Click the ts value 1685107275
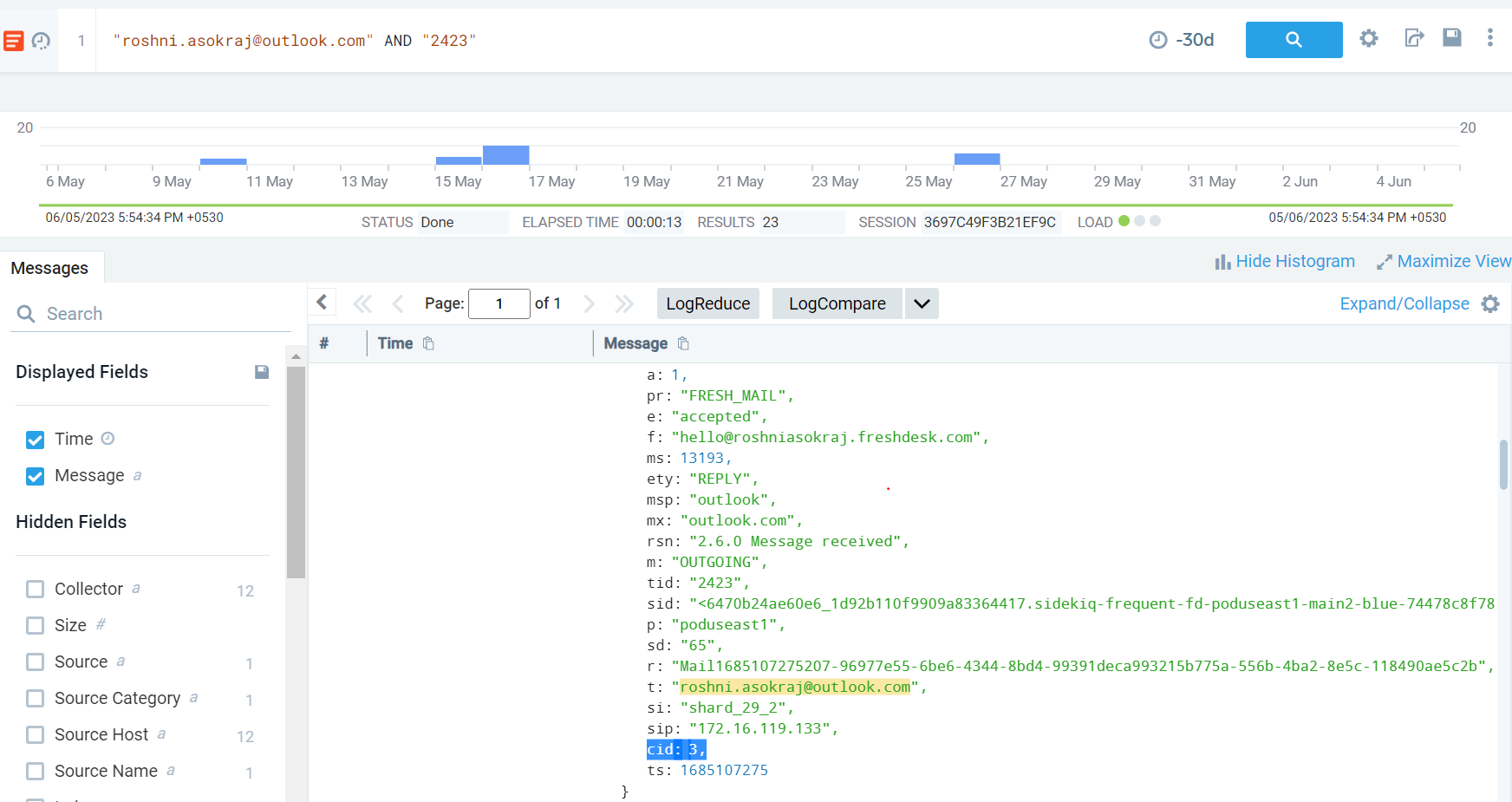This screenshot has width=1512, height=802. coord(724,770)
